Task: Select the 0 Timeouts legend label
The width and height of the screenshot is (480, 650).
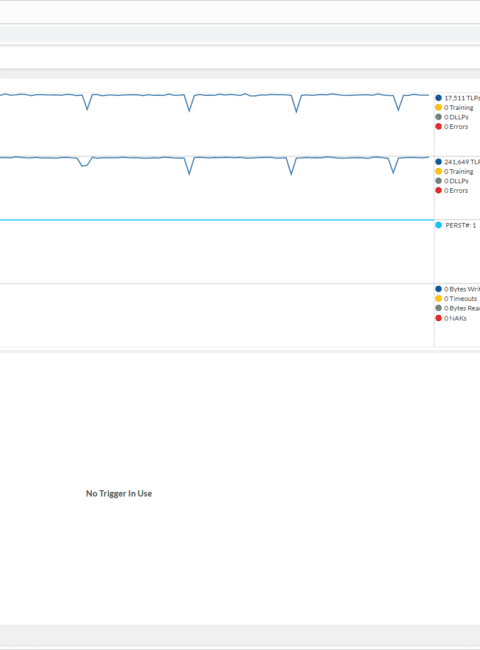Action: 461,298
